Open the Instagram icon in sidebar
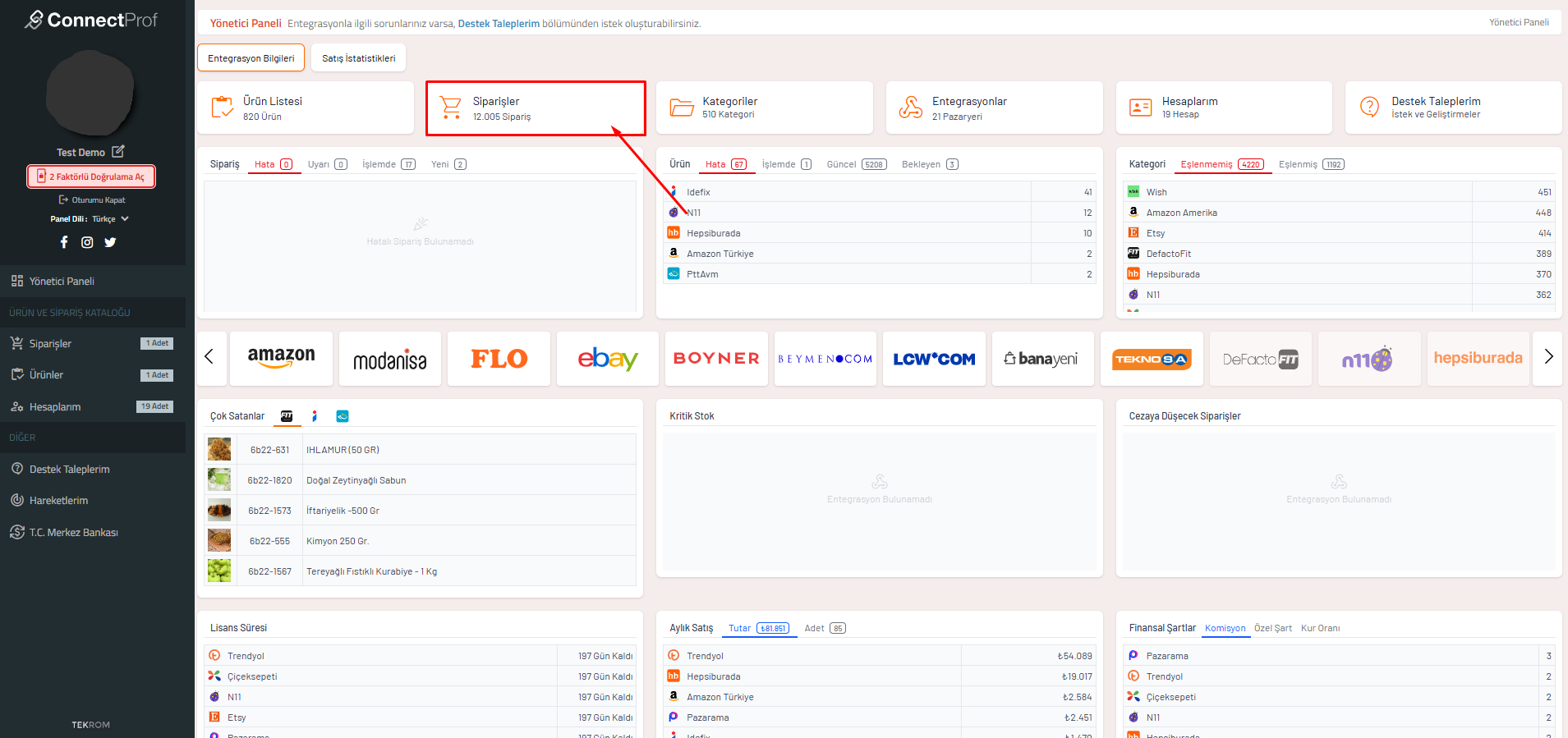The width and height of the screenshot is (1568, 738). [87, 242]
